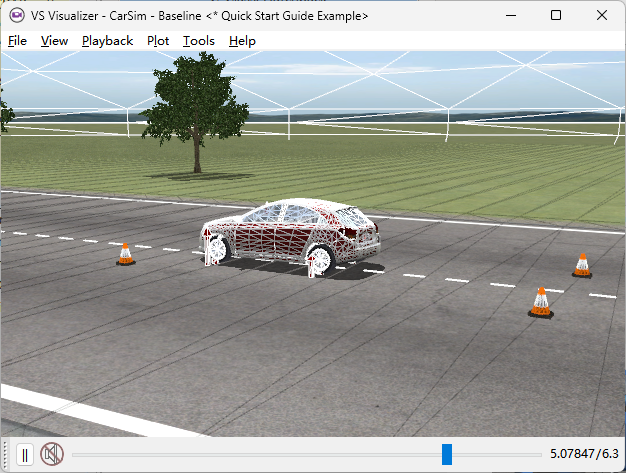This screenshot has height=473, width=626.
Task: Open the File menu
Action: (x=17, y=41)
